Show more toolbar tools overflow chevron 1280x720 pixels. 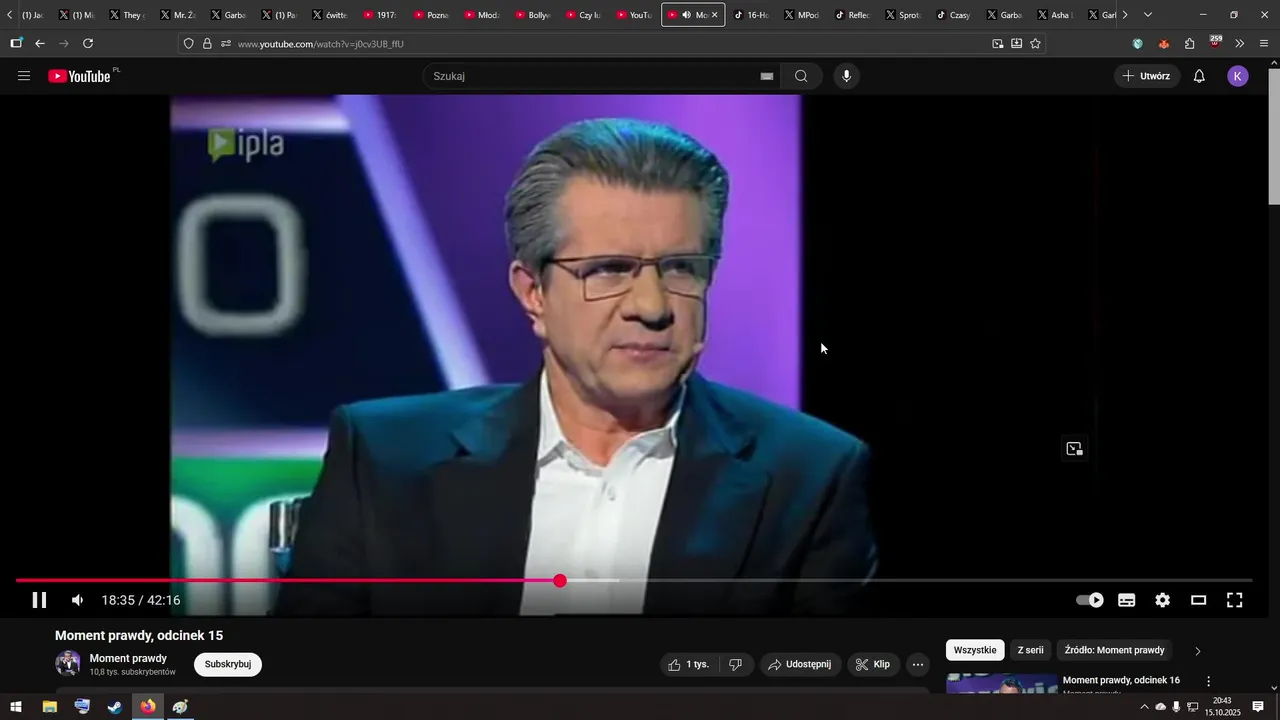pyautogui.click(x=1240, y=44)
